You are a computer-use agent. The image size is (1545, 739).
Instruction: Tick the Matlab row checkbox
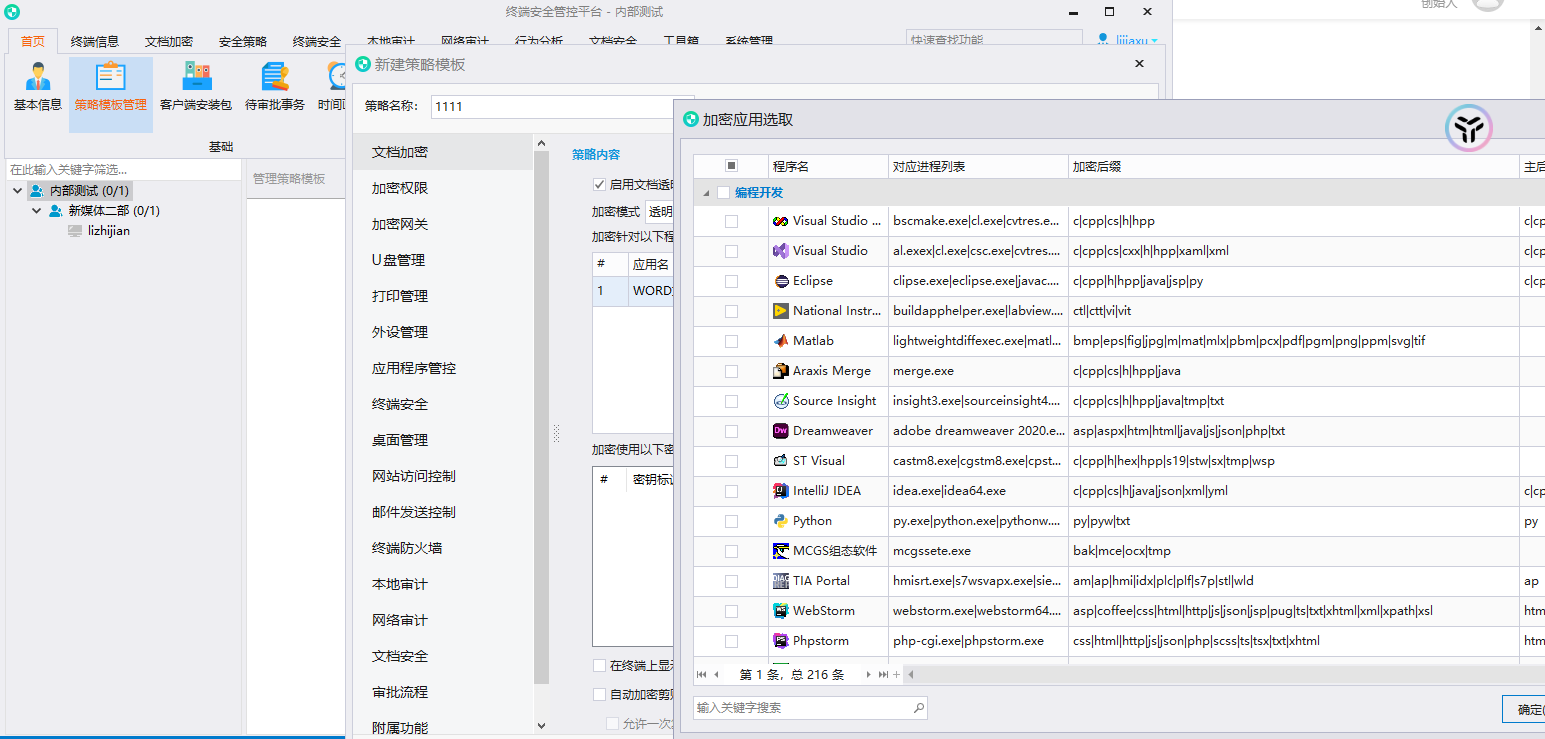731,341
